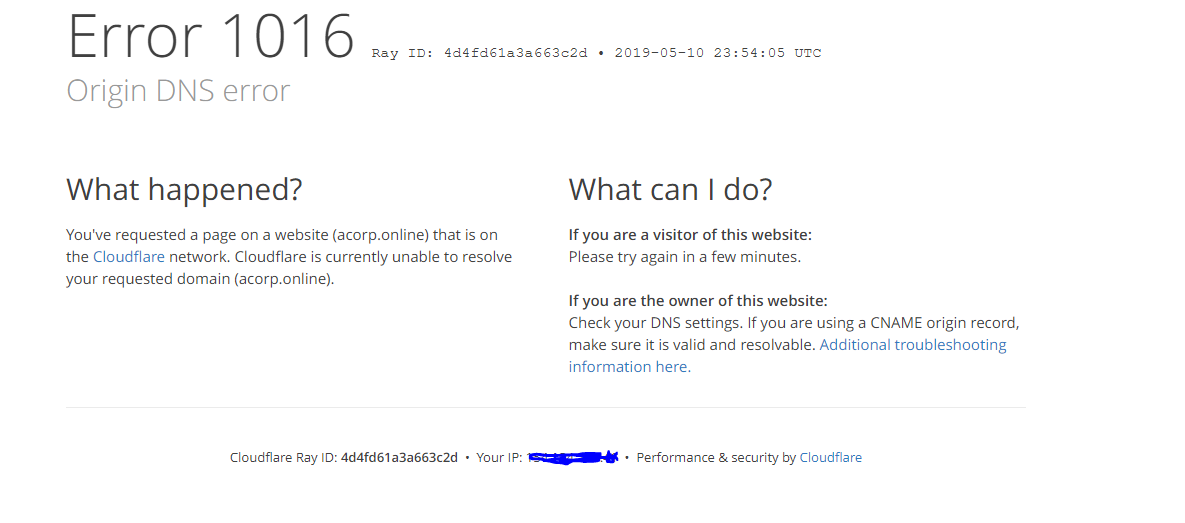Screen dimensions: 1185x523
Task: Click the blue scribbled-out IP address
Action: (573, 458)
